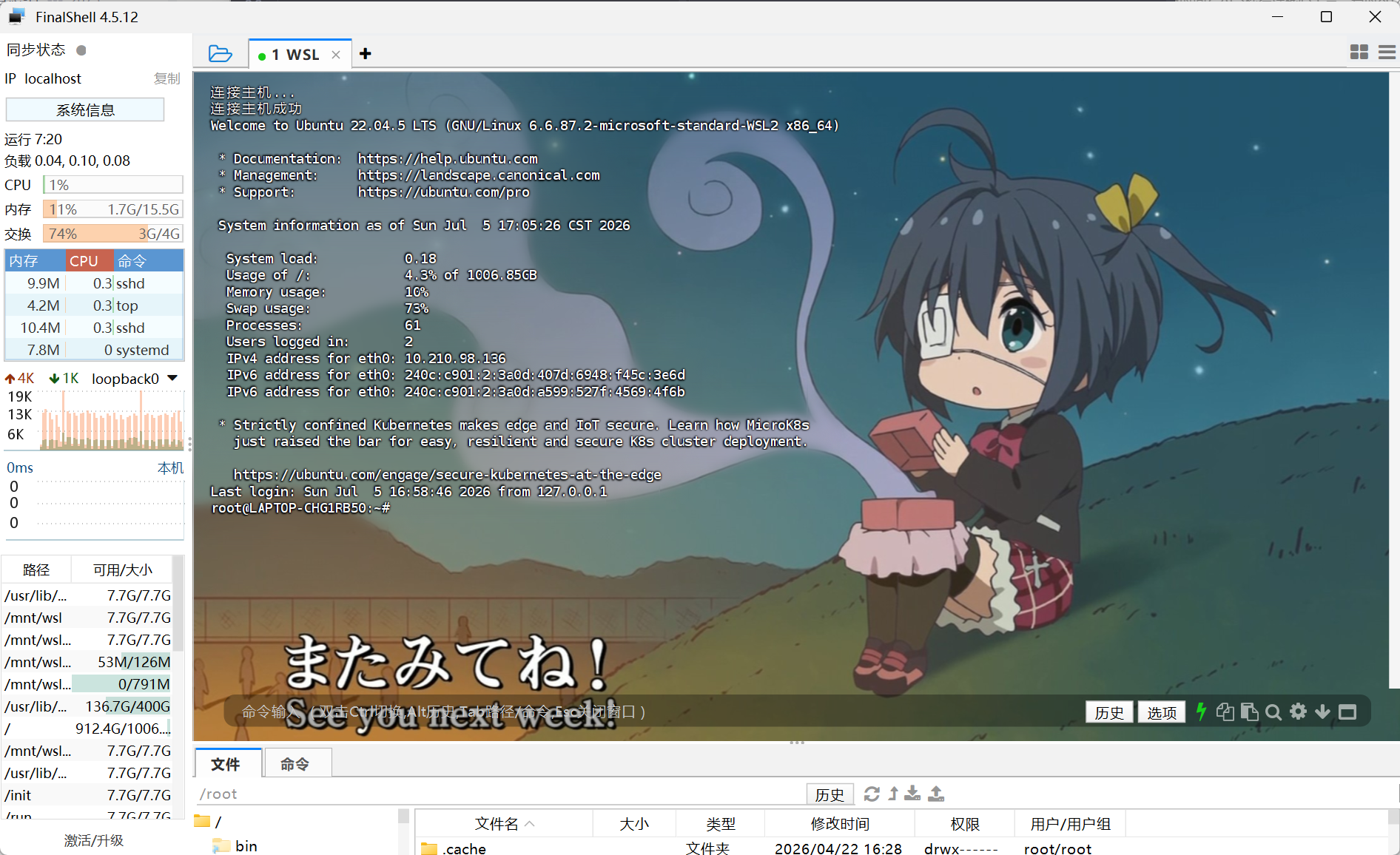This screenshot has height=855, width=1400.
Task: Select the bin folder in tree
Action: pos(235,846)
